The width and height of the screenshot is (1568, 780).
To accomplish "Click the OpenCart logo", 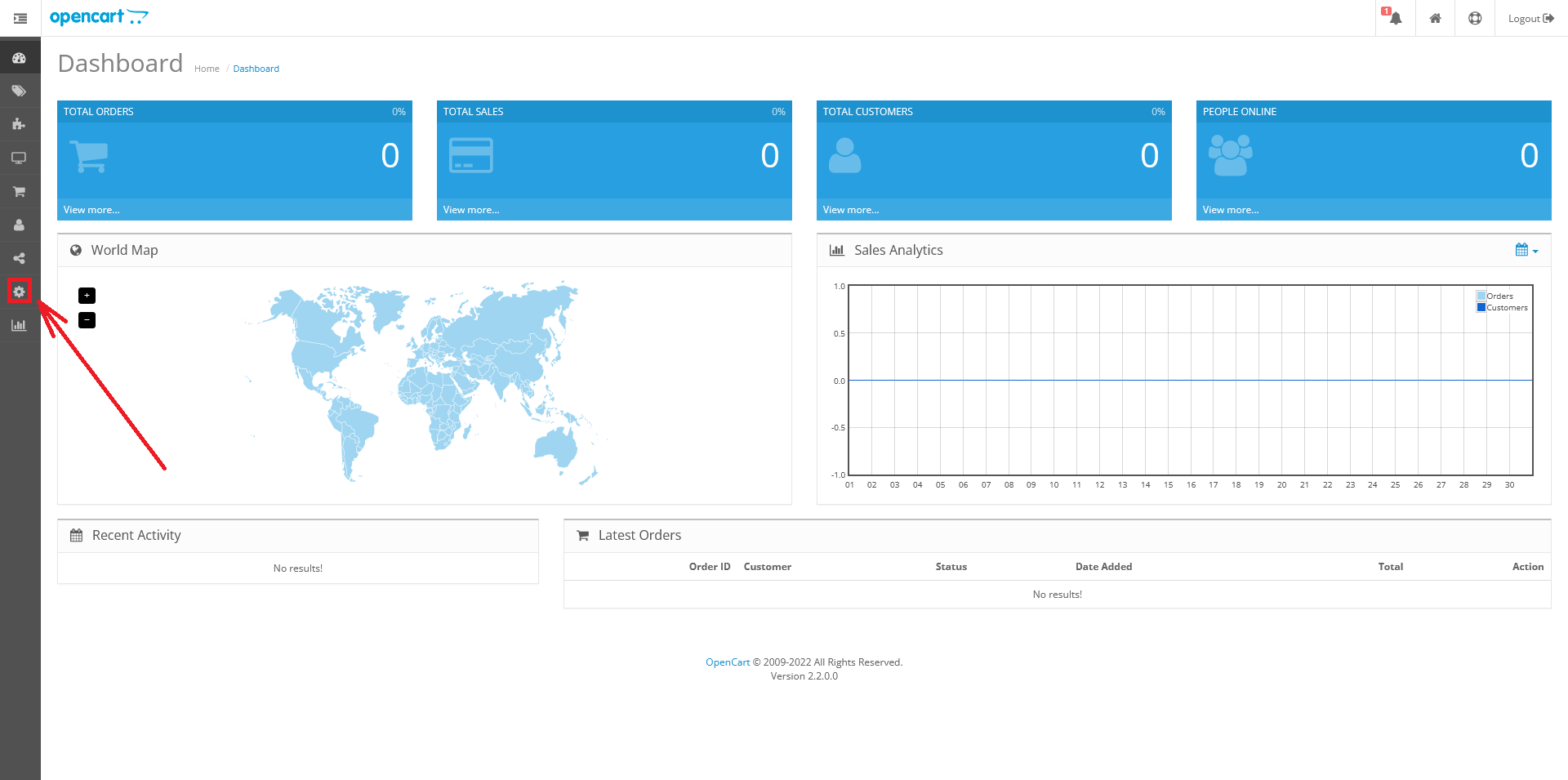I will (99, 17).
